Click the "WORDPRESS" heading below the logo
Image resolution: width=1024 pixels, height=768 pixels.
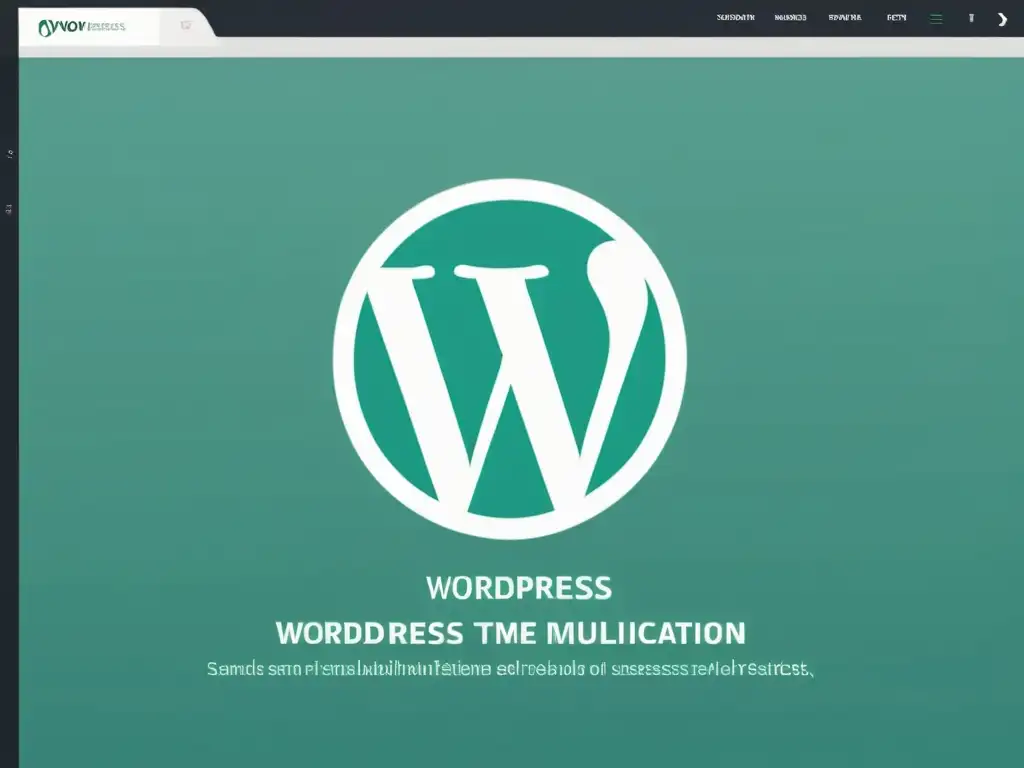(x=519, y=588)
